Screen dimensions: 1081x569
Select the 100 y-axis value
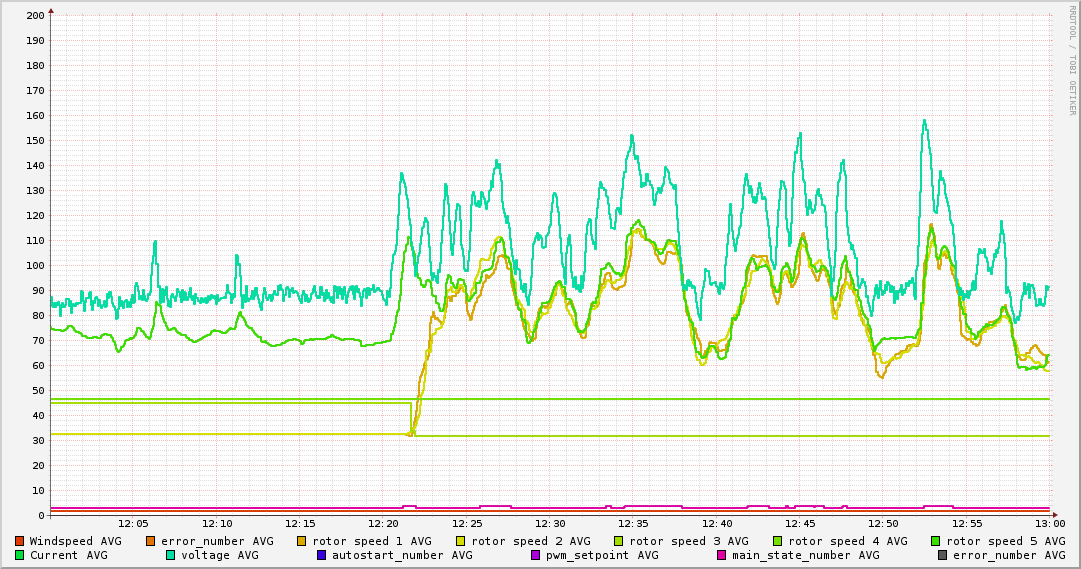click(36, 266)
